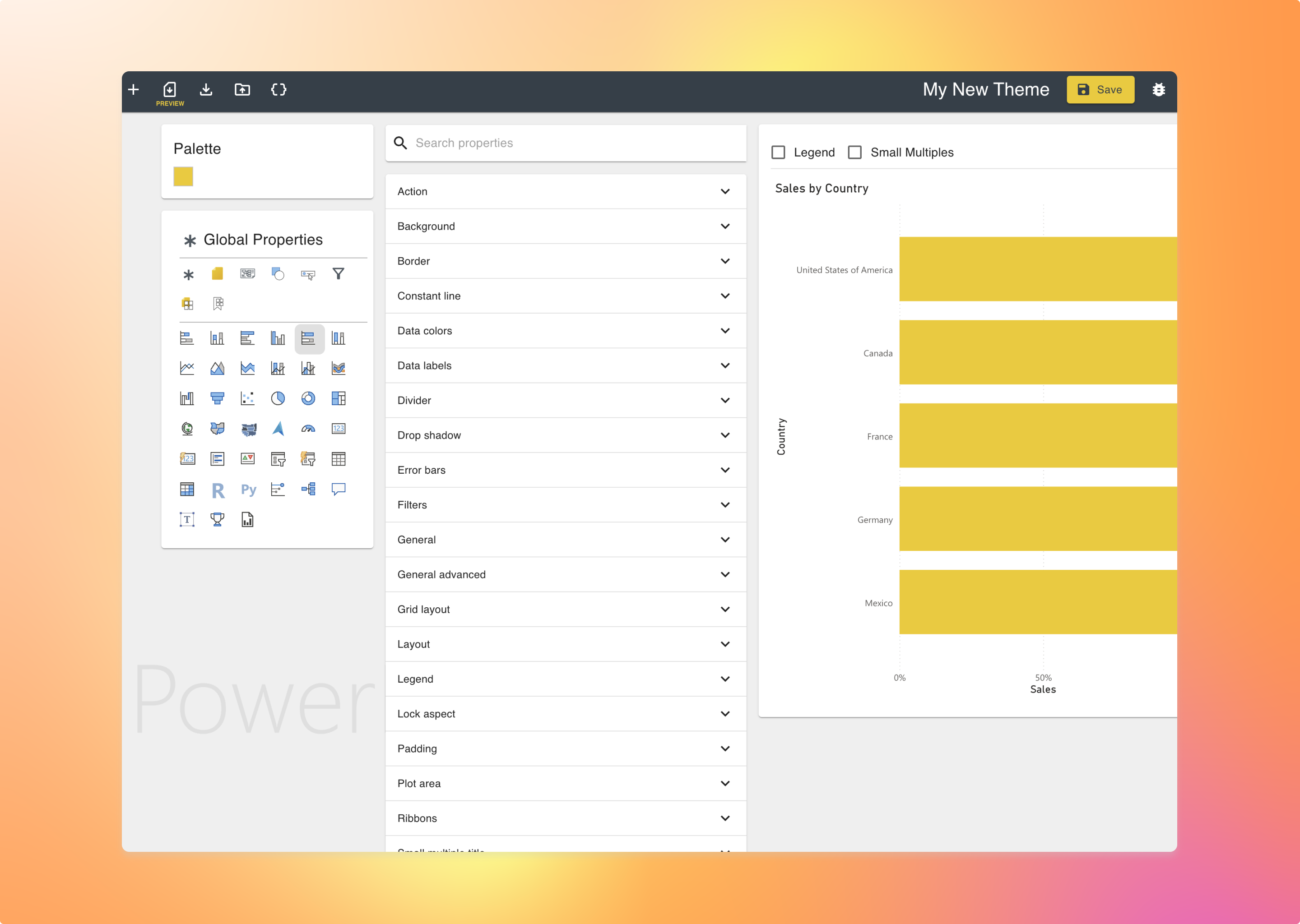
Task: Expand the Lock aspect section
Action: (566, 714)
